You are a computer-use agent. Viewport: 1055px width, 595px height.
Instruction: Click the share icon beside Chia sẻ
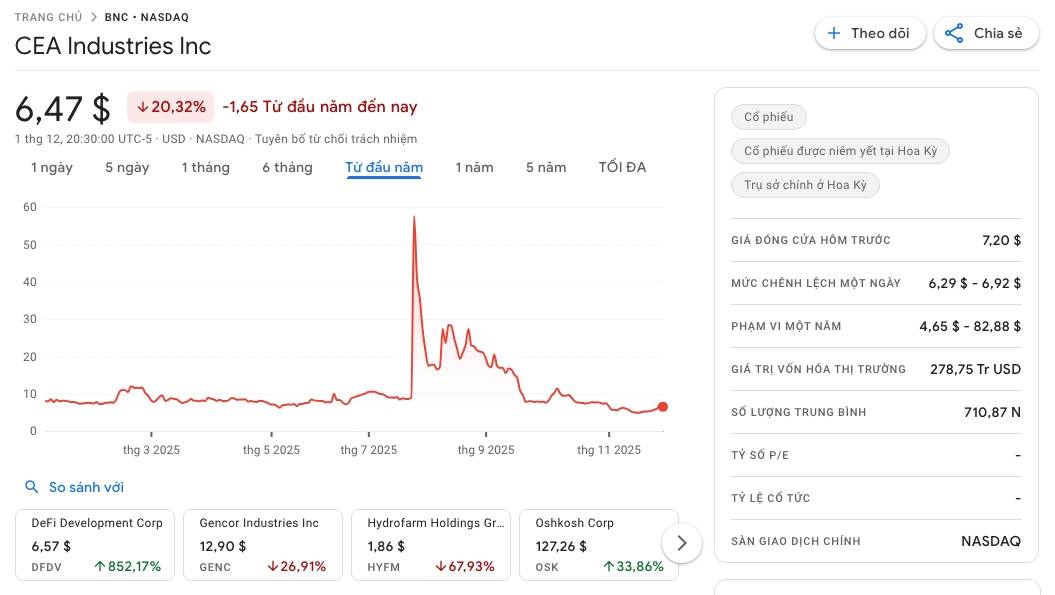(x=954, y=33)
